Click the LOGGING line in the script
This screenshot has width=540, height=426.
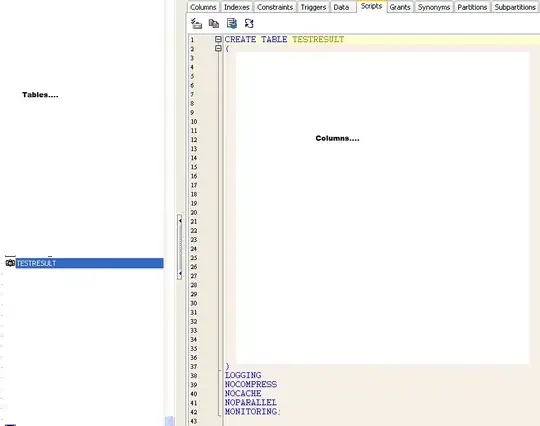(x=243, y=375)
